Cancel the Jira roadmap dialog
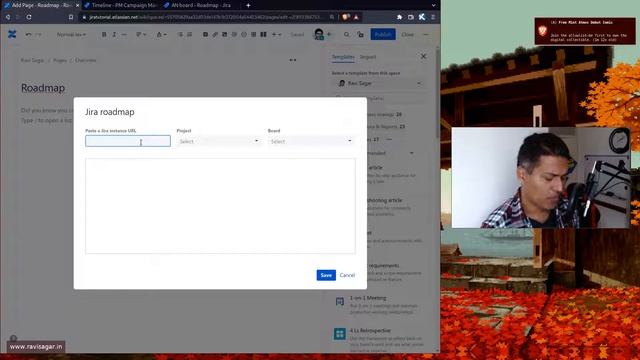640x360 pixels. pos(347,275)
